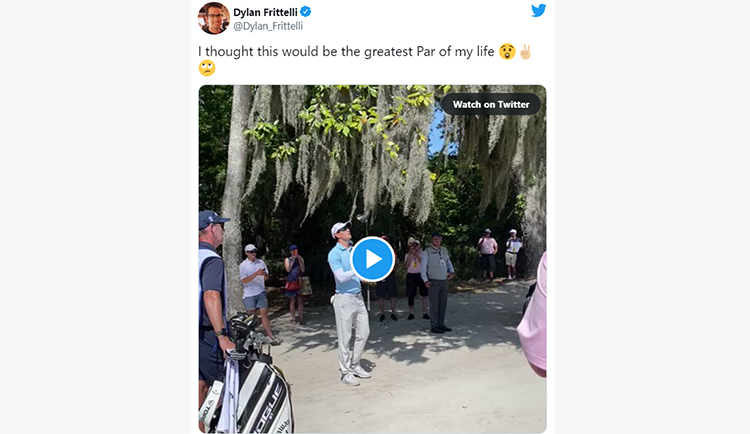Click the pink sleeve at video edge
This screenshot has width=750, height=434.
click(x=533, y=316)
